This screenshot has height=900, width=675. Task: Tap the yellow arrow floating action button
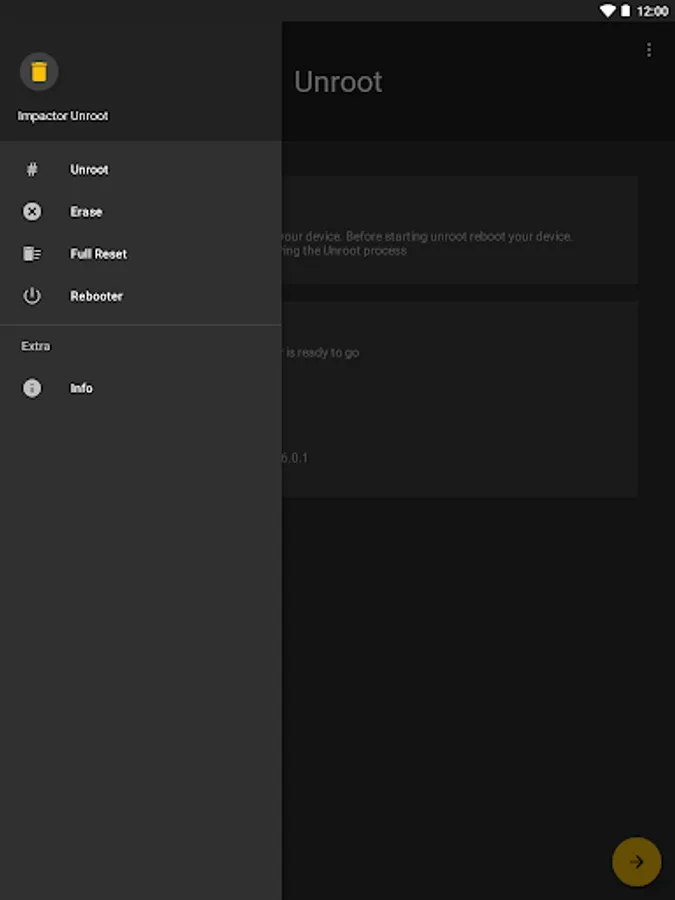637,862
